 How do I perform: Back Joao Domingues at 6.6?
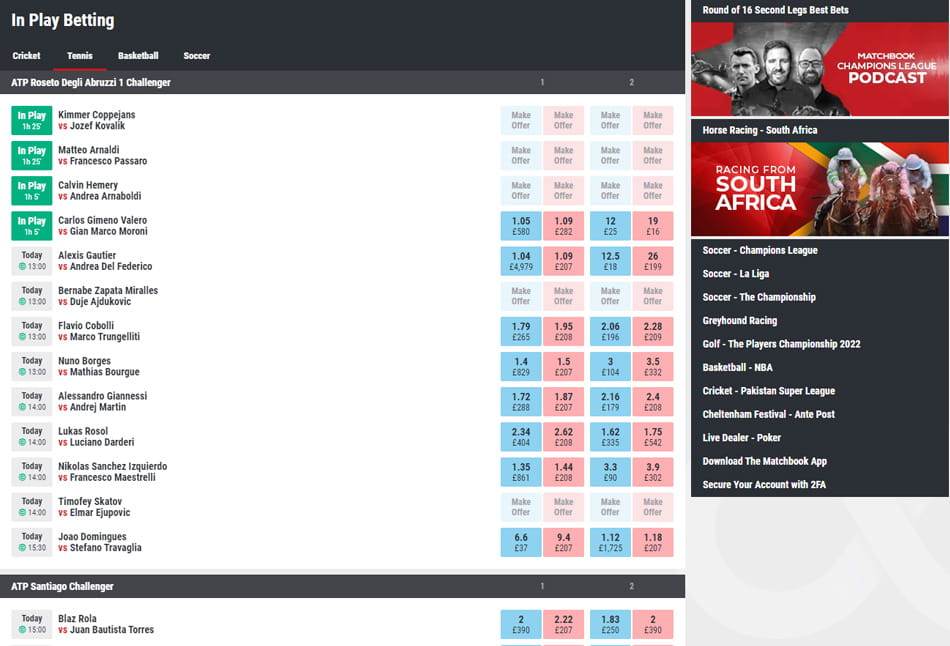521,542
